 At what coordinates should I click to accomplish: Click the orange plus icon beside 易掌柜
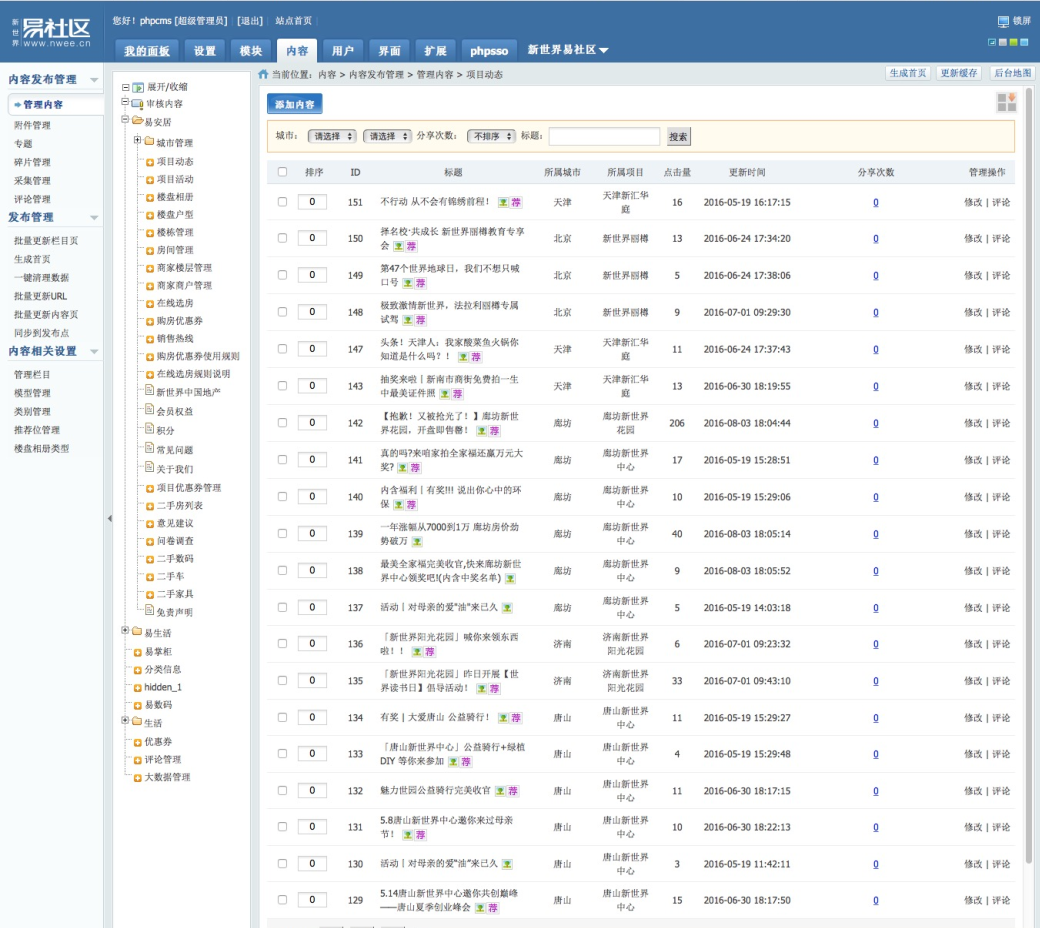[x=138, y=652]
